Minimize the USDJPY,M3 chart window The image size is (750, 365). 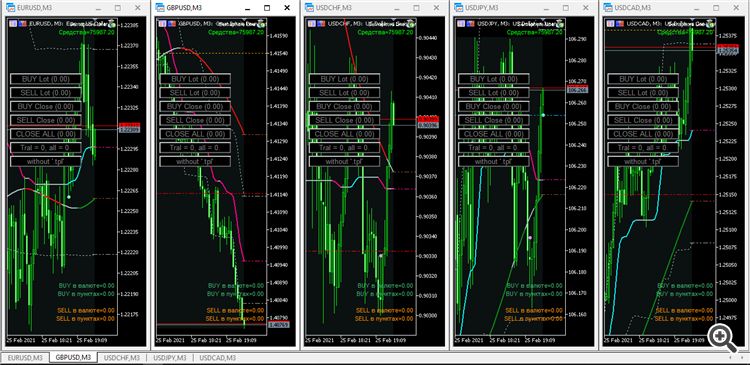[x=546, y=8]
